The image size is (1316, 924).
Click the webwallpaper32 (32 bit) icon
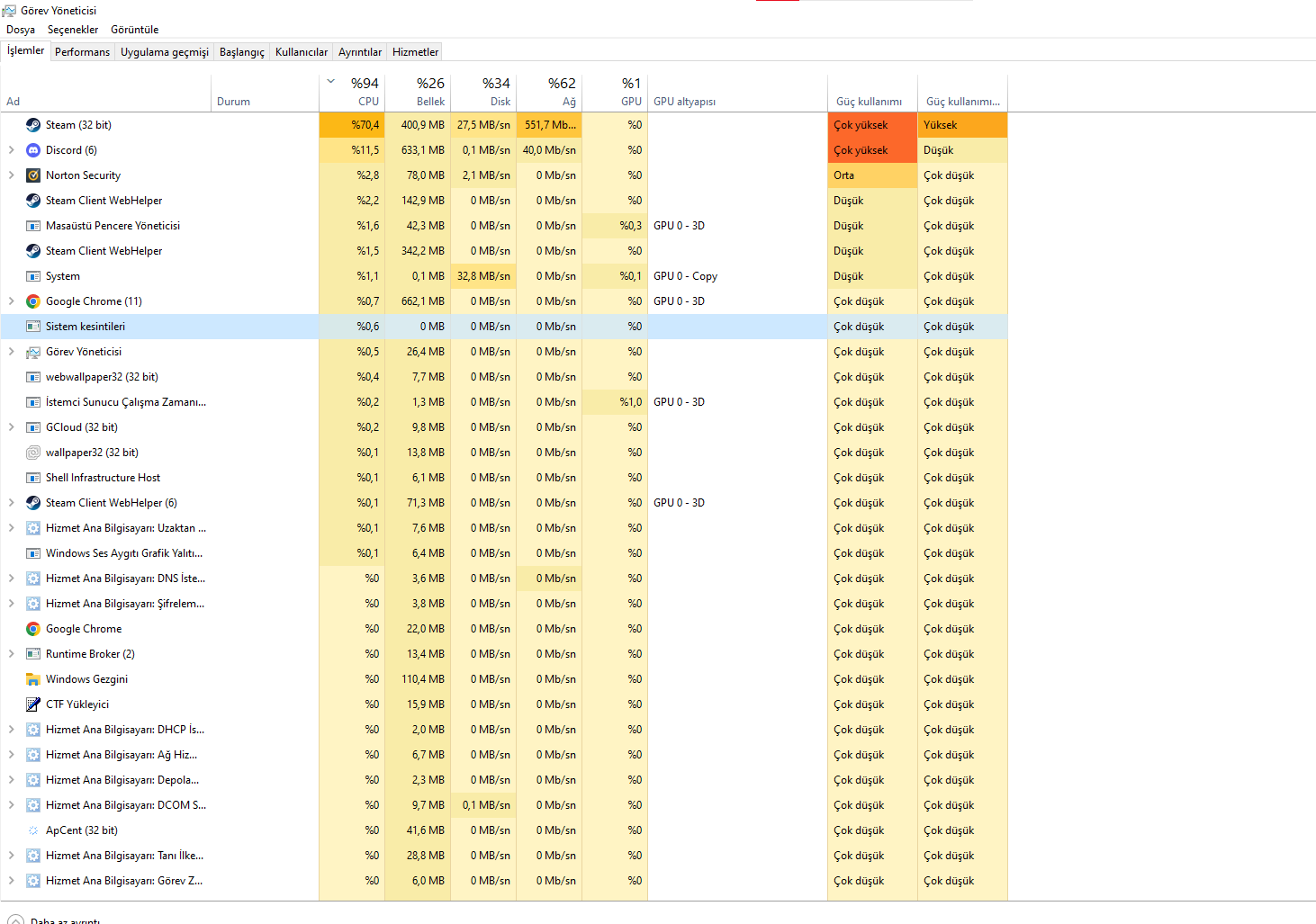tap(33, 377)
